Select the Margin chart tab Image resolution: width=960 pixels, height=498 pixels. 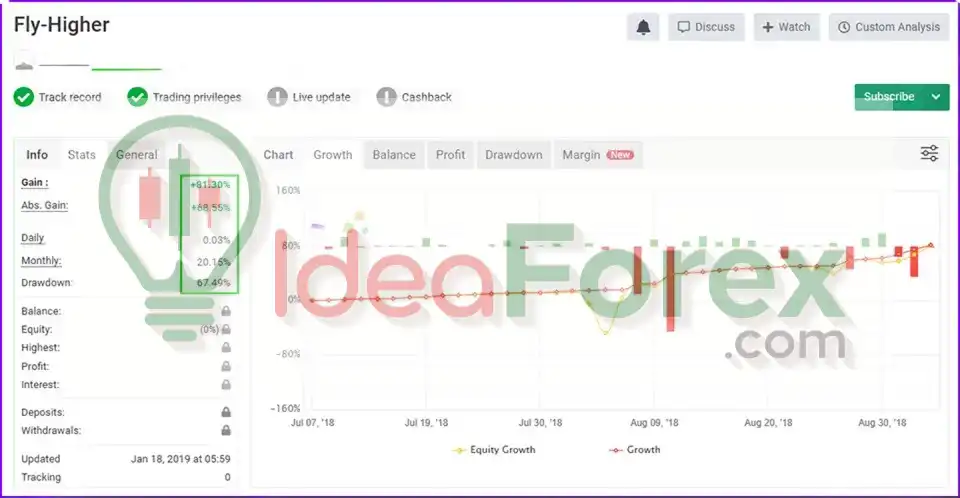[598, 155]
